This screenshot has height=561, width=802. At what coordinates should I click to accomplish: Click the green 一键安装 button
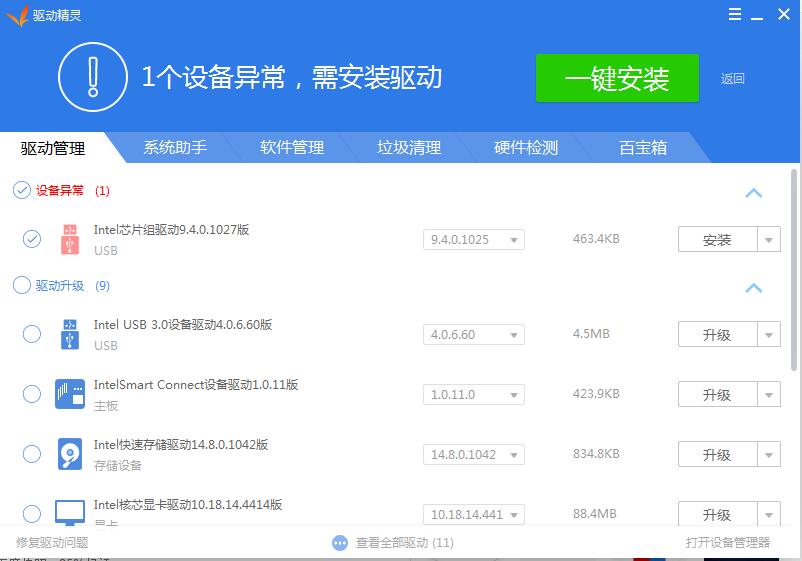(x=617, y=78)
